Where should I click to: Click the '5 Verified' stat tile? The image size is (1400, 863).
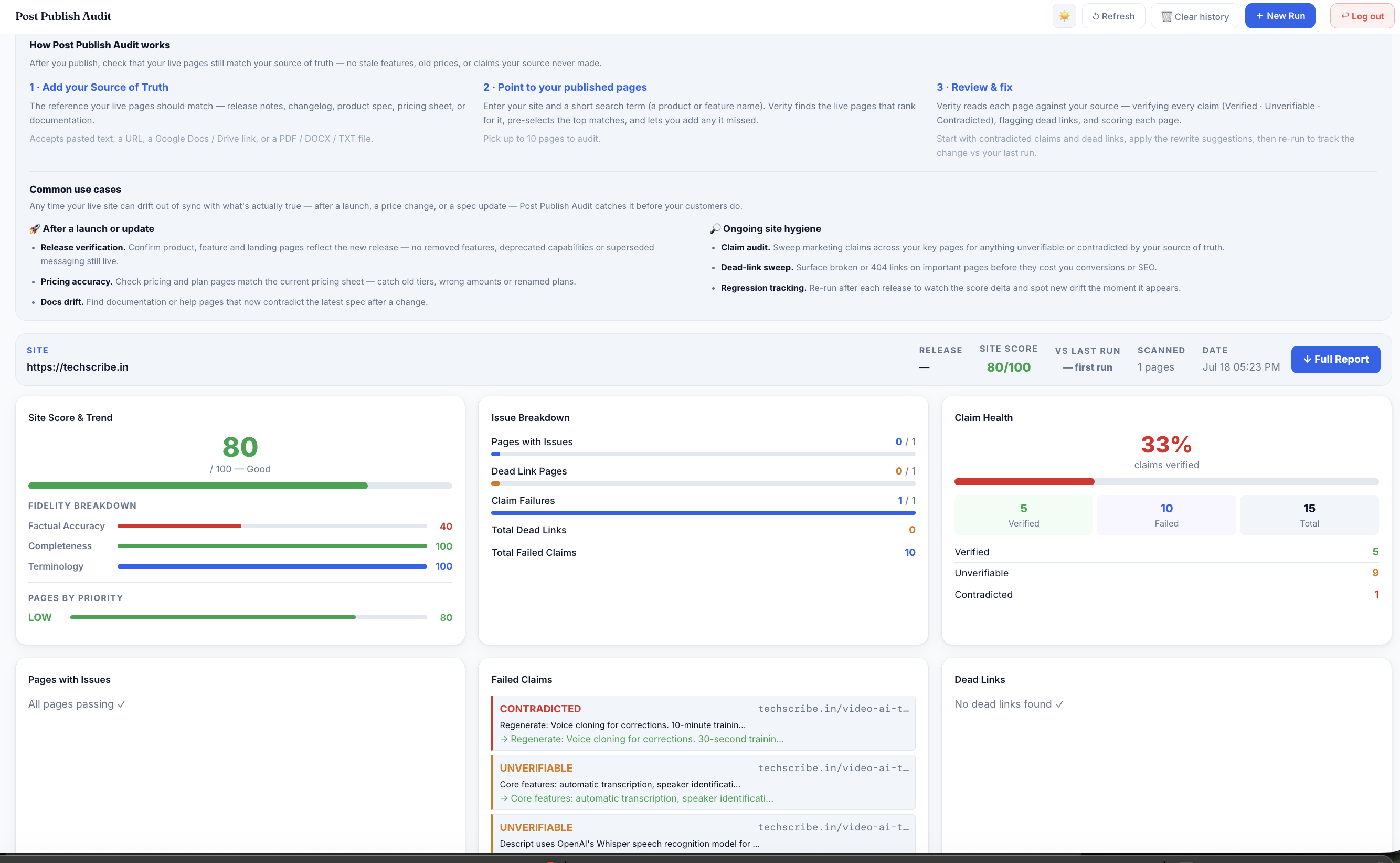[1023, 515]
